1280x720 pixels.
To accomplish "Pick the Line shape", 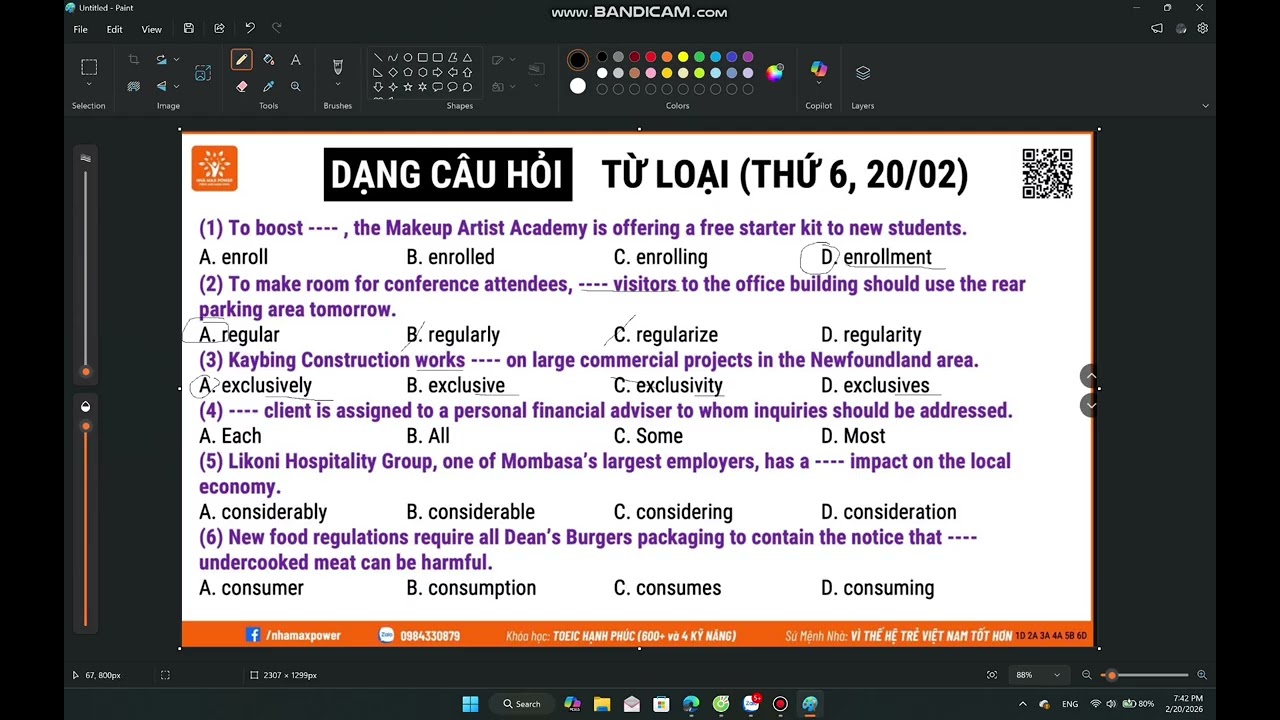I will point(377,58).
